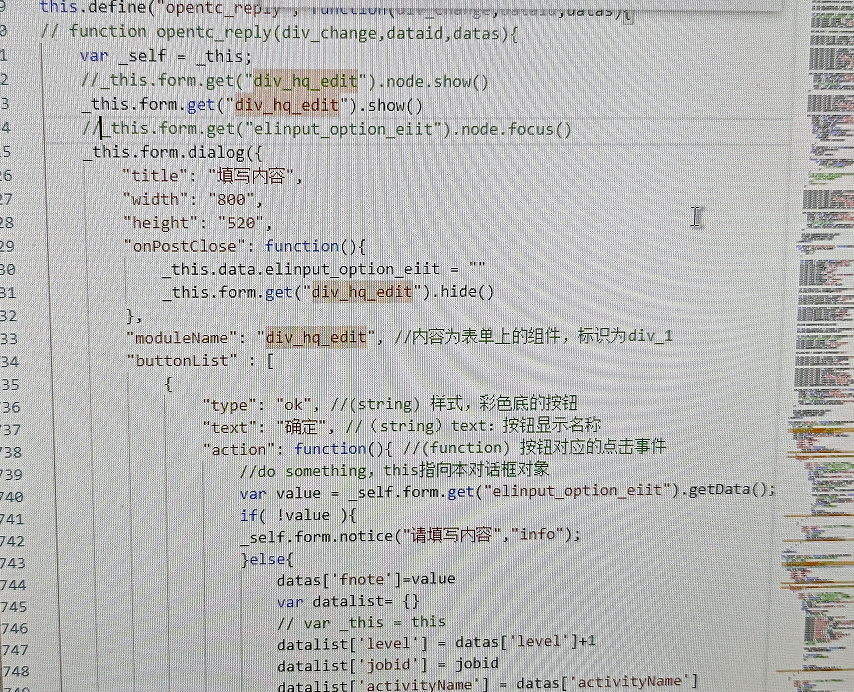
Task: Click line number 748 in the gutter
Action: coord(15,671)
